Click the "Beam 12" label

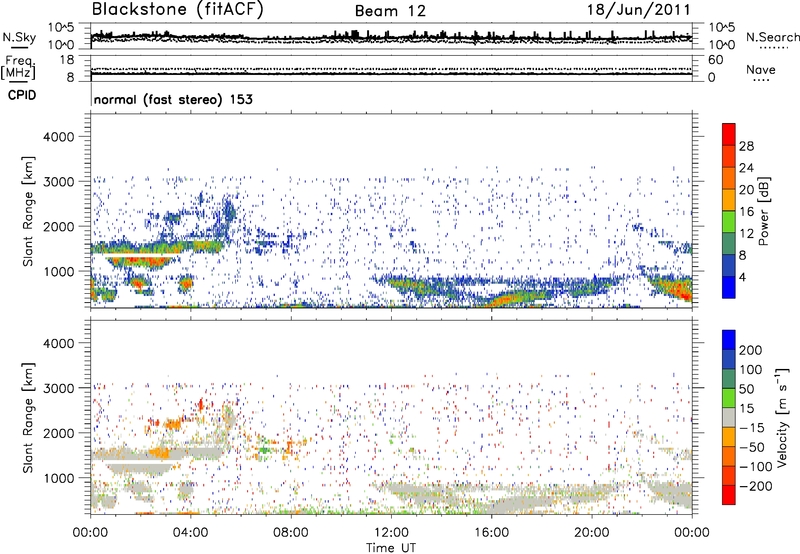pos(390,11)
